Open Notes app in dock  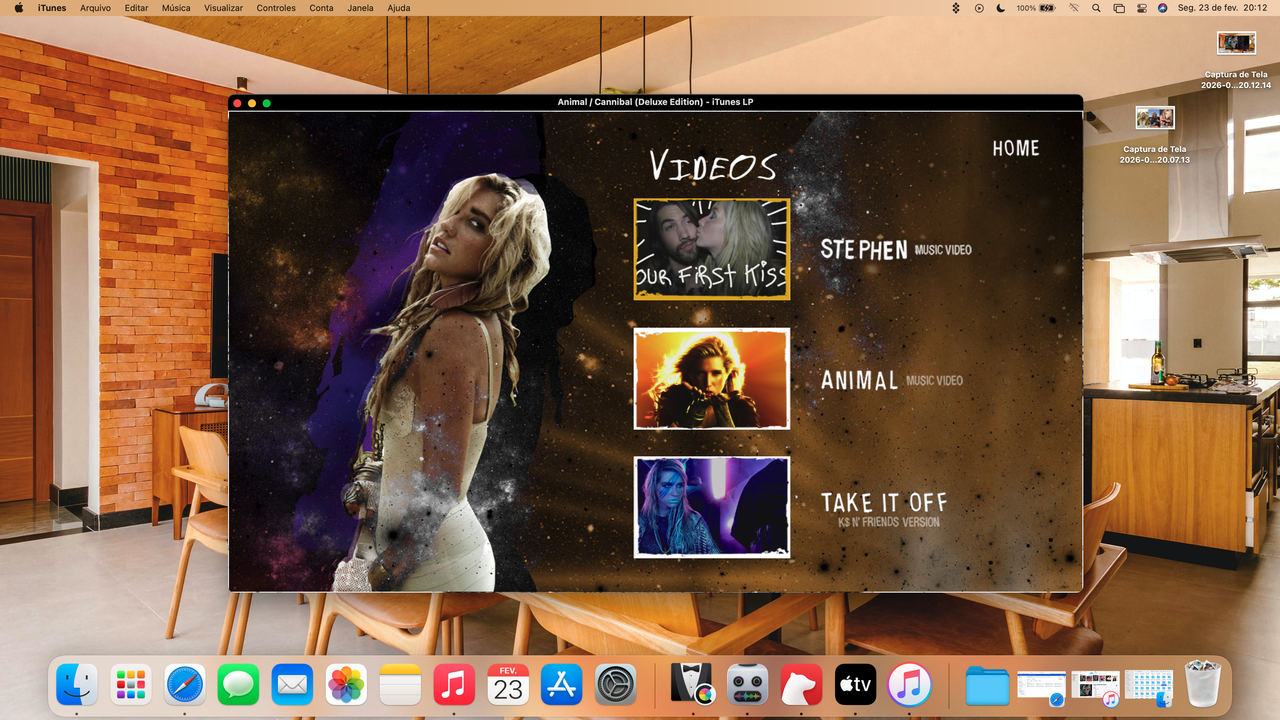400,685
